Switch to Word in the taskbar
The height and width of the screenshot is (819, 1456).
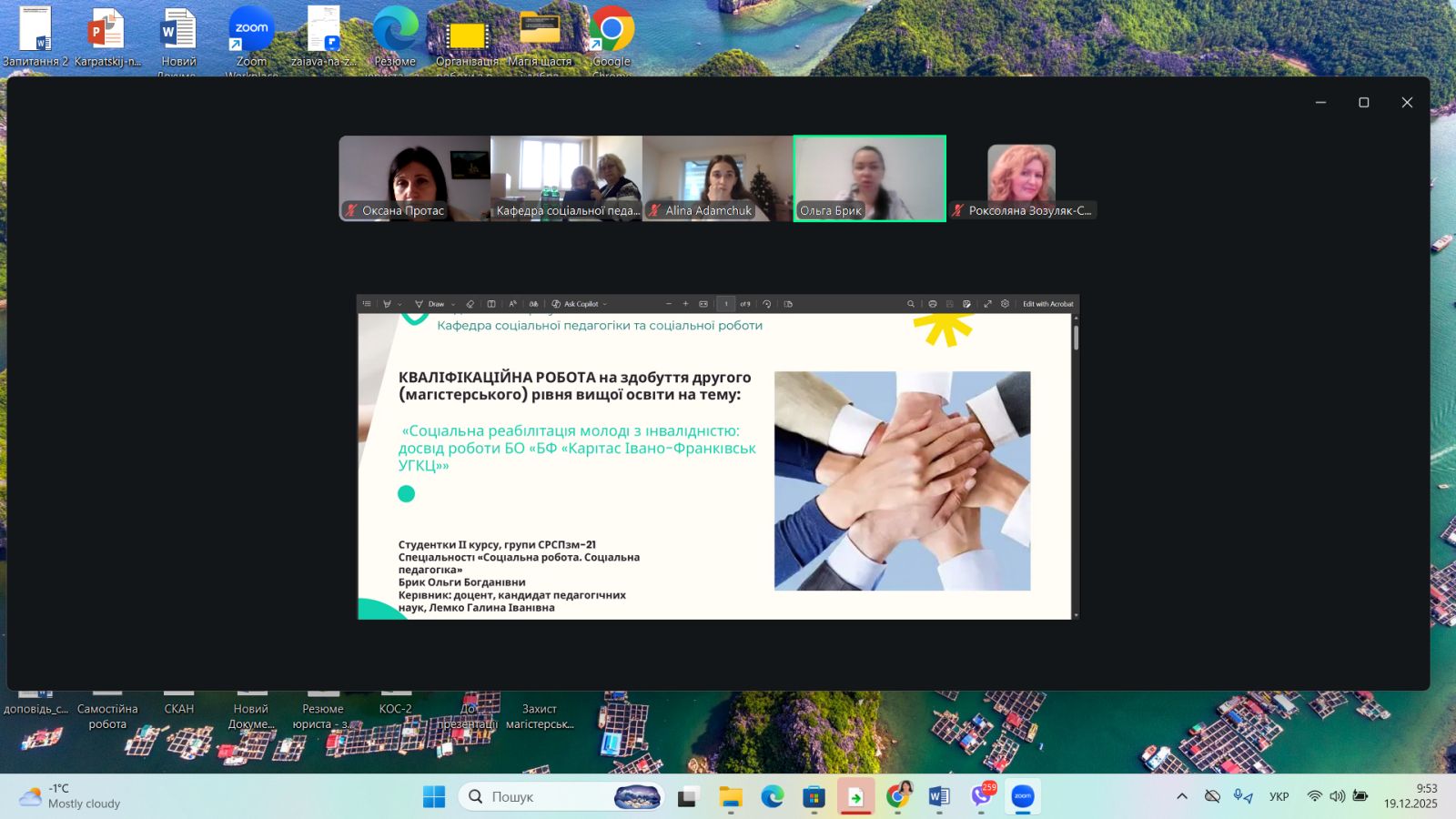click(939, 796)
